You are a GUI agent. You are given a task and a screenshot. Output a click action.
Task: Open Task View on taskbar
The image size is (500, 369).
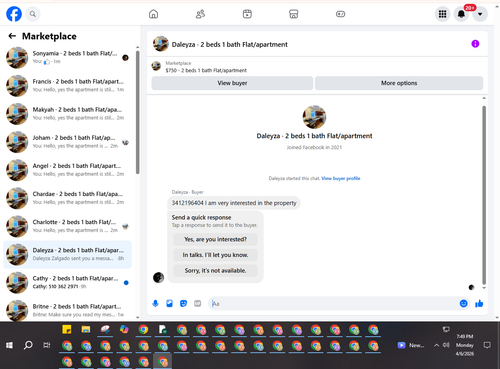(x=47, y=345)
